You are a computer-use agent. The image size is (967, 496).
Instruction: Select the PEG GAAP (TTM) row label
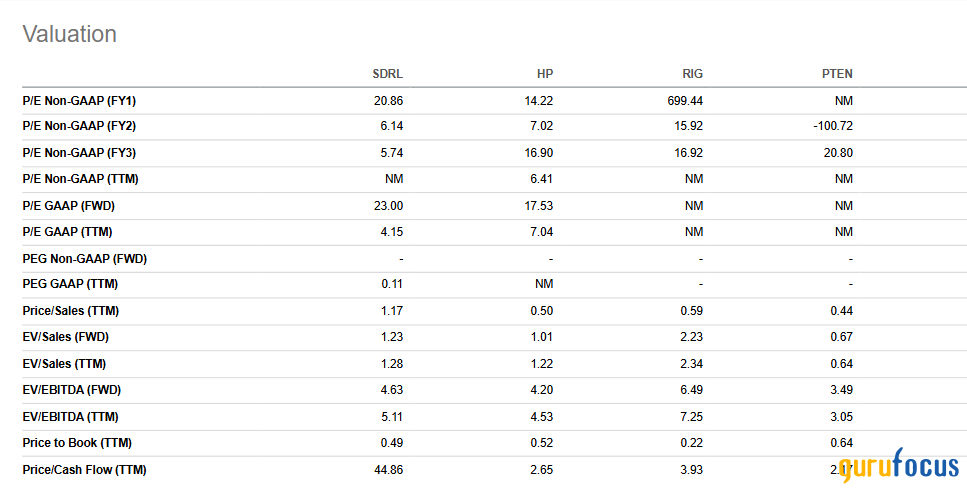point(70,285)
